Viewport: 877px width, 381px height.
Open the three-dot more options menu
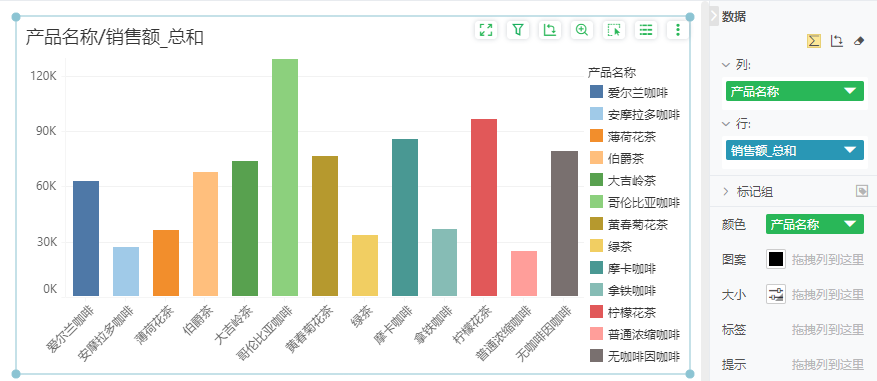[x=678, y=30]
